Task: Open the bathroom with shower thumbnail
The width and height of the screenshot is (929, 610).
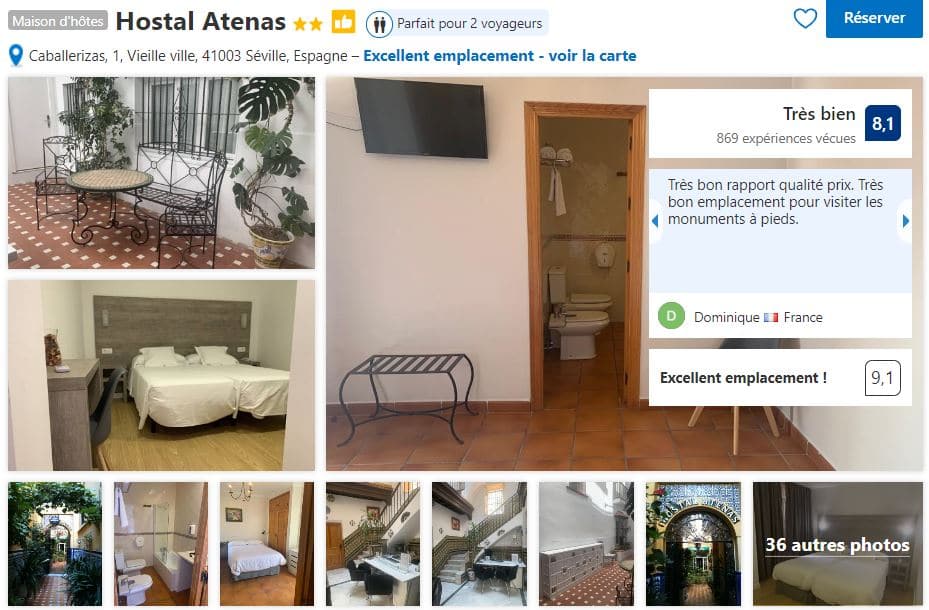Action: (161, 544)
